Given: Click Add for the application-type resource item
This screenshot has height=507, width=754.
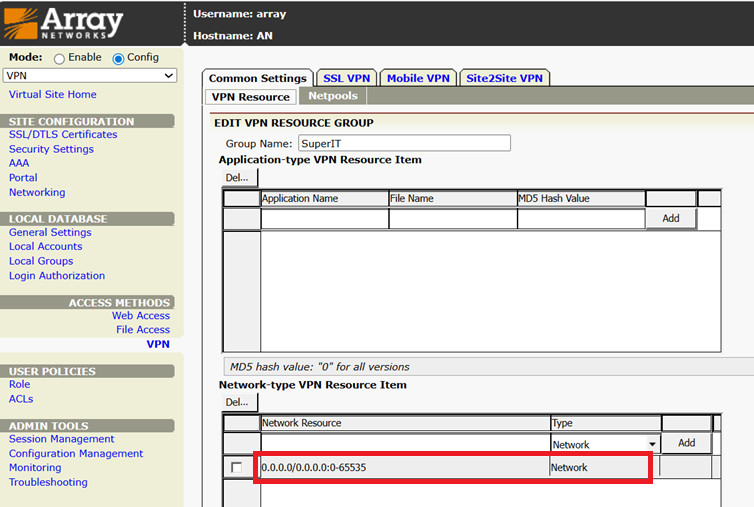Looking at the screenshot, I should pyautogui.click(x=671, y=218).
